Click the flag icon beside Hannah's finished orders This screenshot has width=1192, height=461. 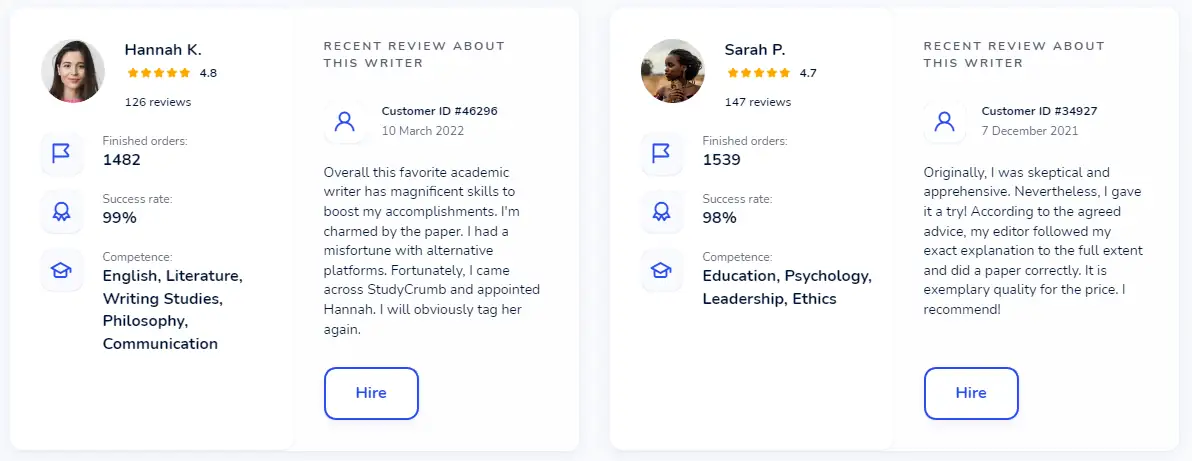coord(61,153)
